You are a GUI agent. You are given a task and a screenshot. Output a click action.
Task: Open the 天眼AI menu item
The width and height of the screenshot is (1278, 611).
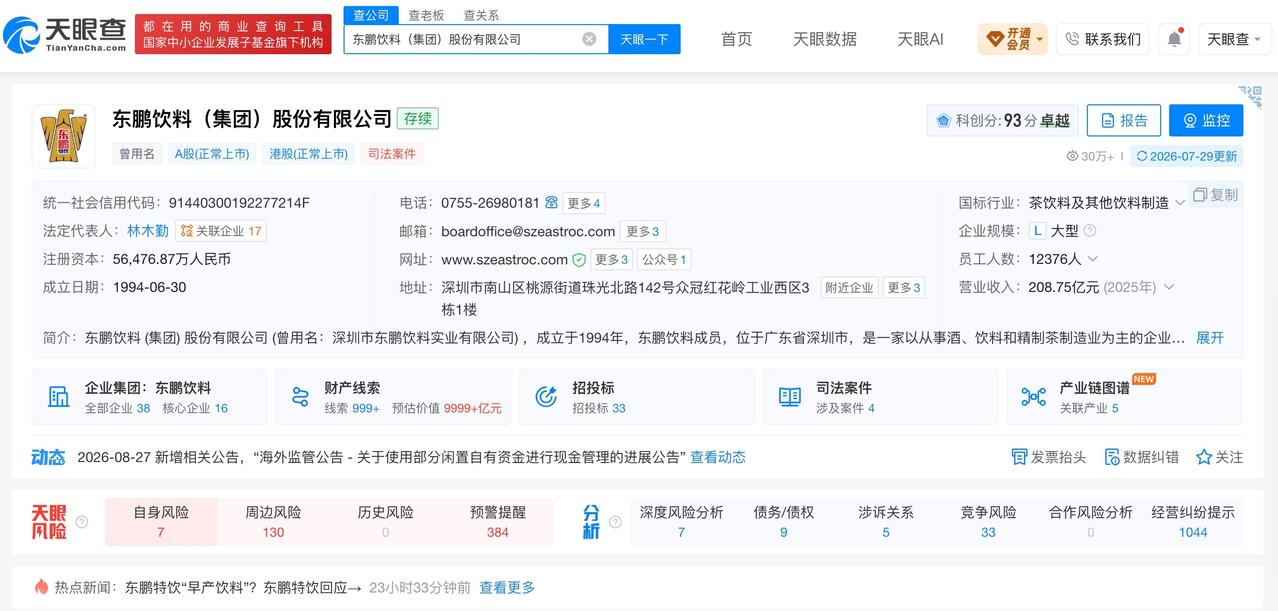[x=920, y=39]
